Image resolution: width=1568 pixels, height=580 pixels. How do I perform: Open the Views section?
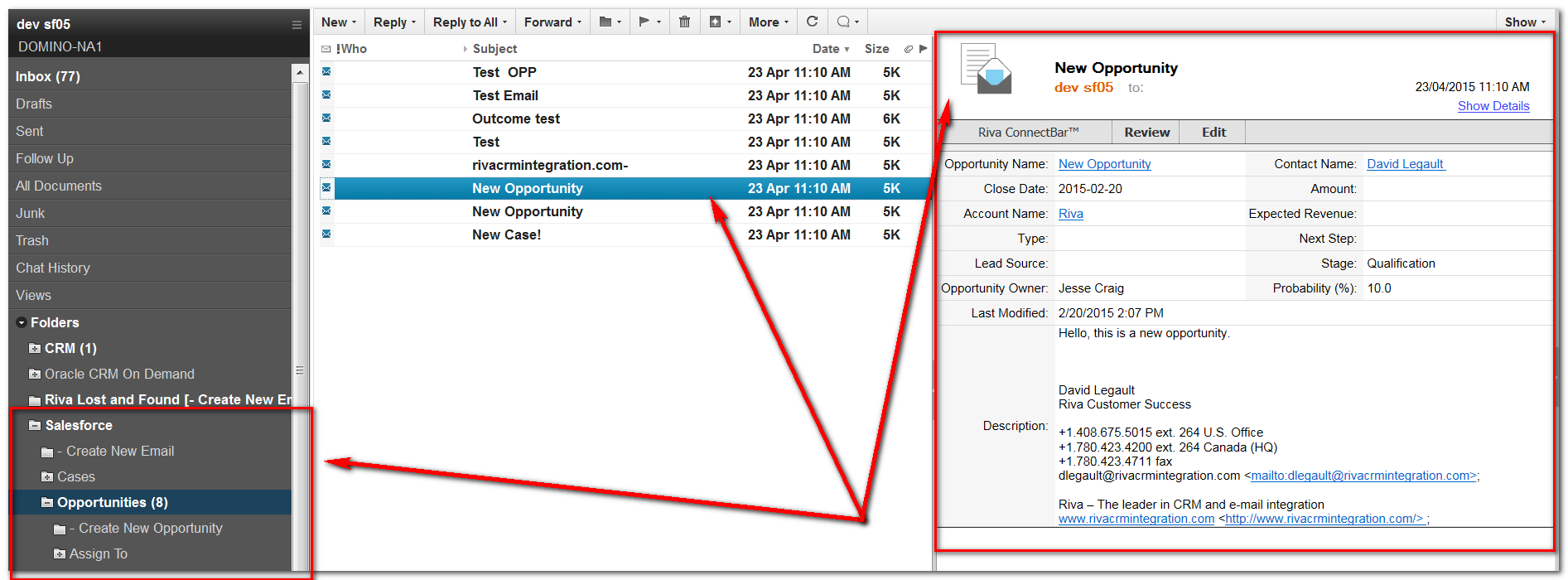(x=150, y=295)
